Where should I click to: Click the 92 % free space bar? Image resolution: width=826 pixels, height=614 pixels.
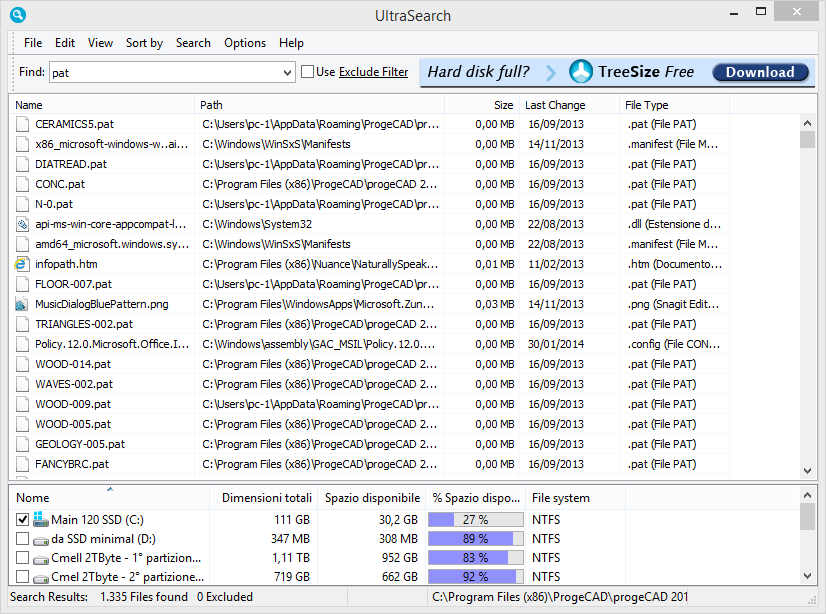(x=476, y=577)
